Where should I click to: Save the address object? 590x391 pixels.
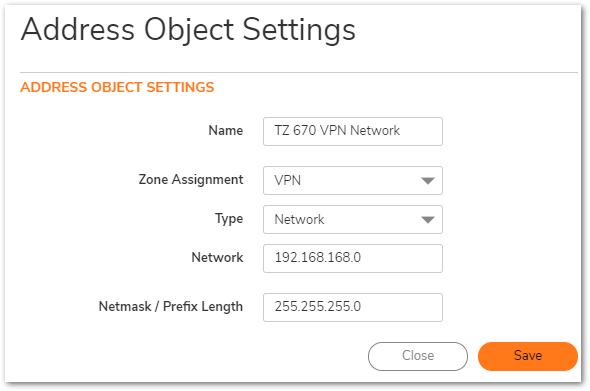(x=528, y=356)
